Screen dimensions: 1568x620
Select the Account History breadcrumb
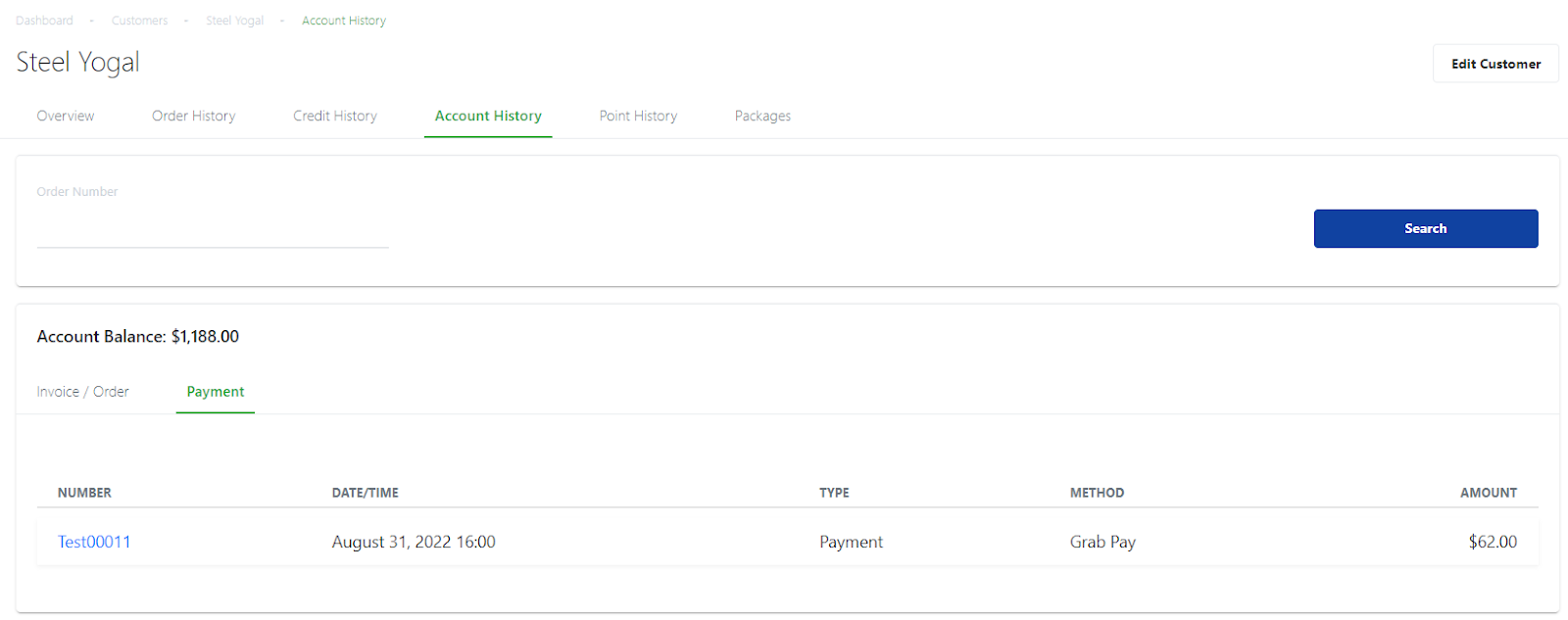point(344,21)
